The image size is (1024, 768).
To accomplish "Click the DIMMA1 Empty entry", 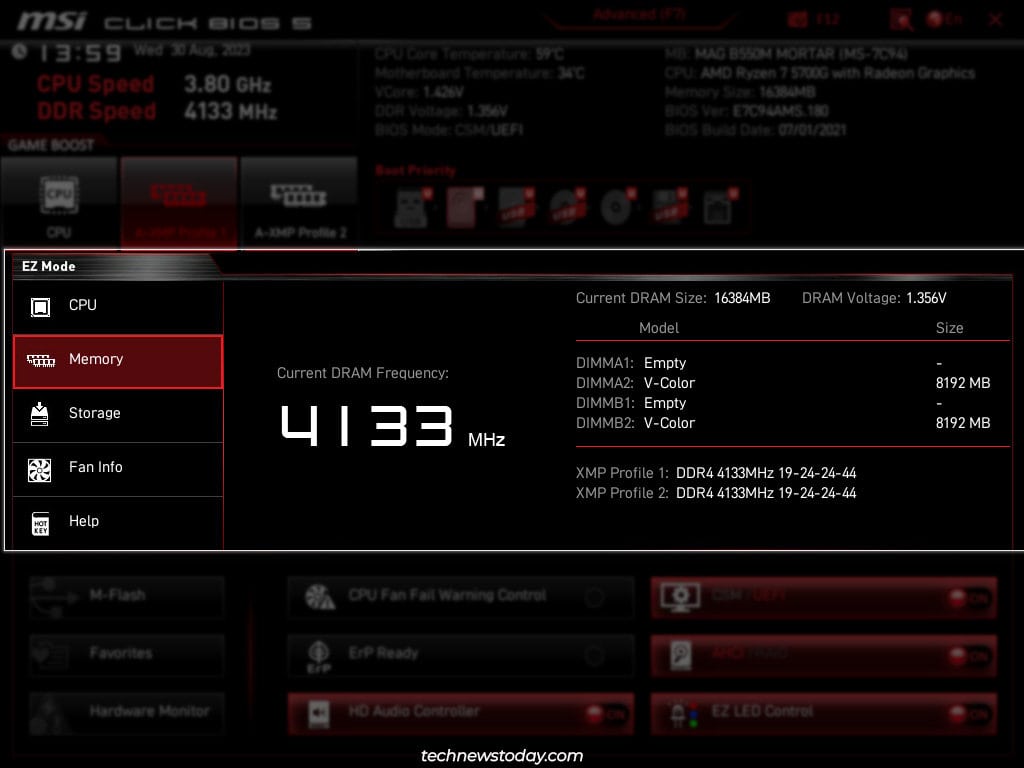I will 665,363.
